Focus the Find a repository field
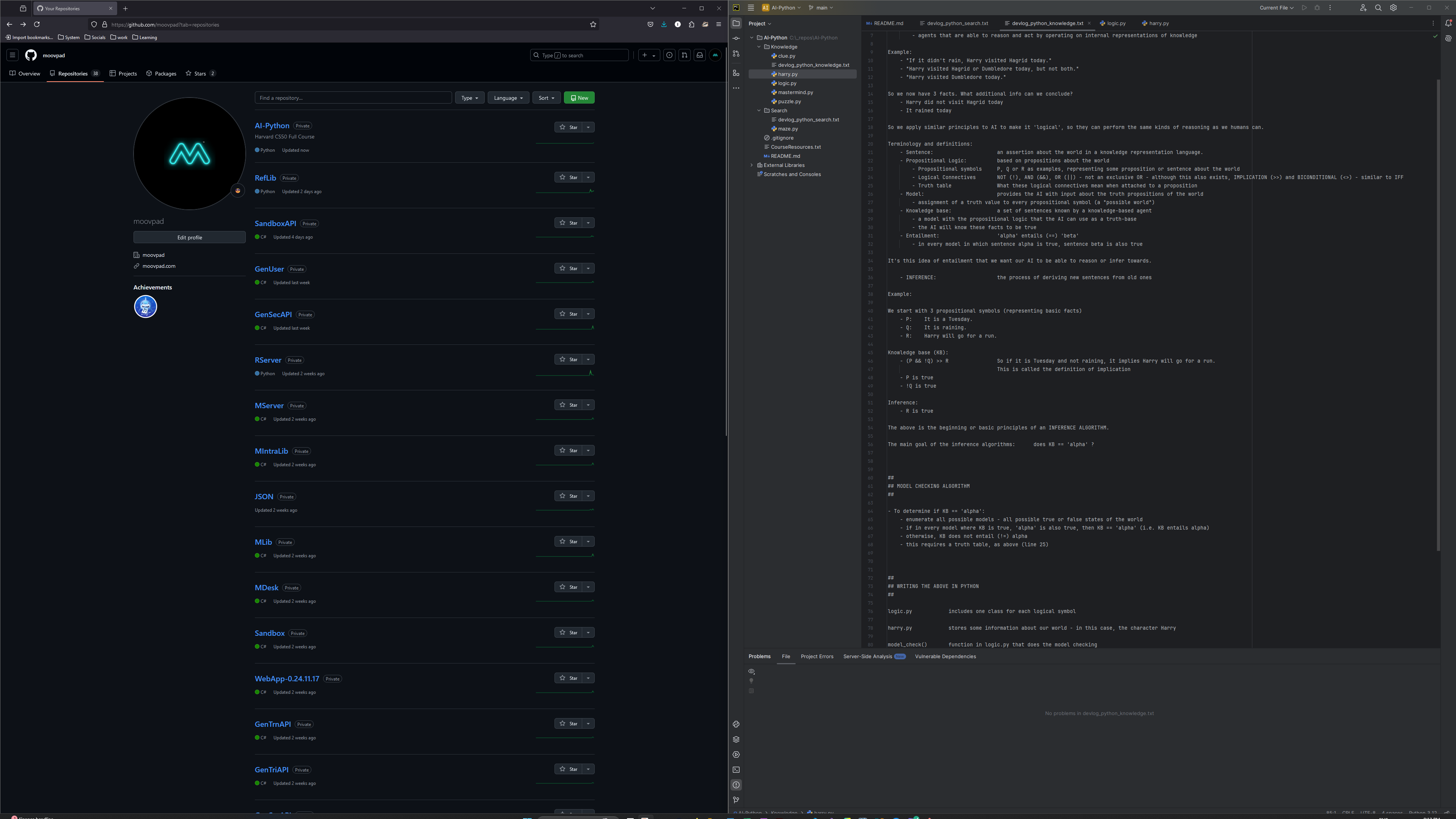Image resolution: width=1456 pixels, height=819 pixels. click(353, 98)
